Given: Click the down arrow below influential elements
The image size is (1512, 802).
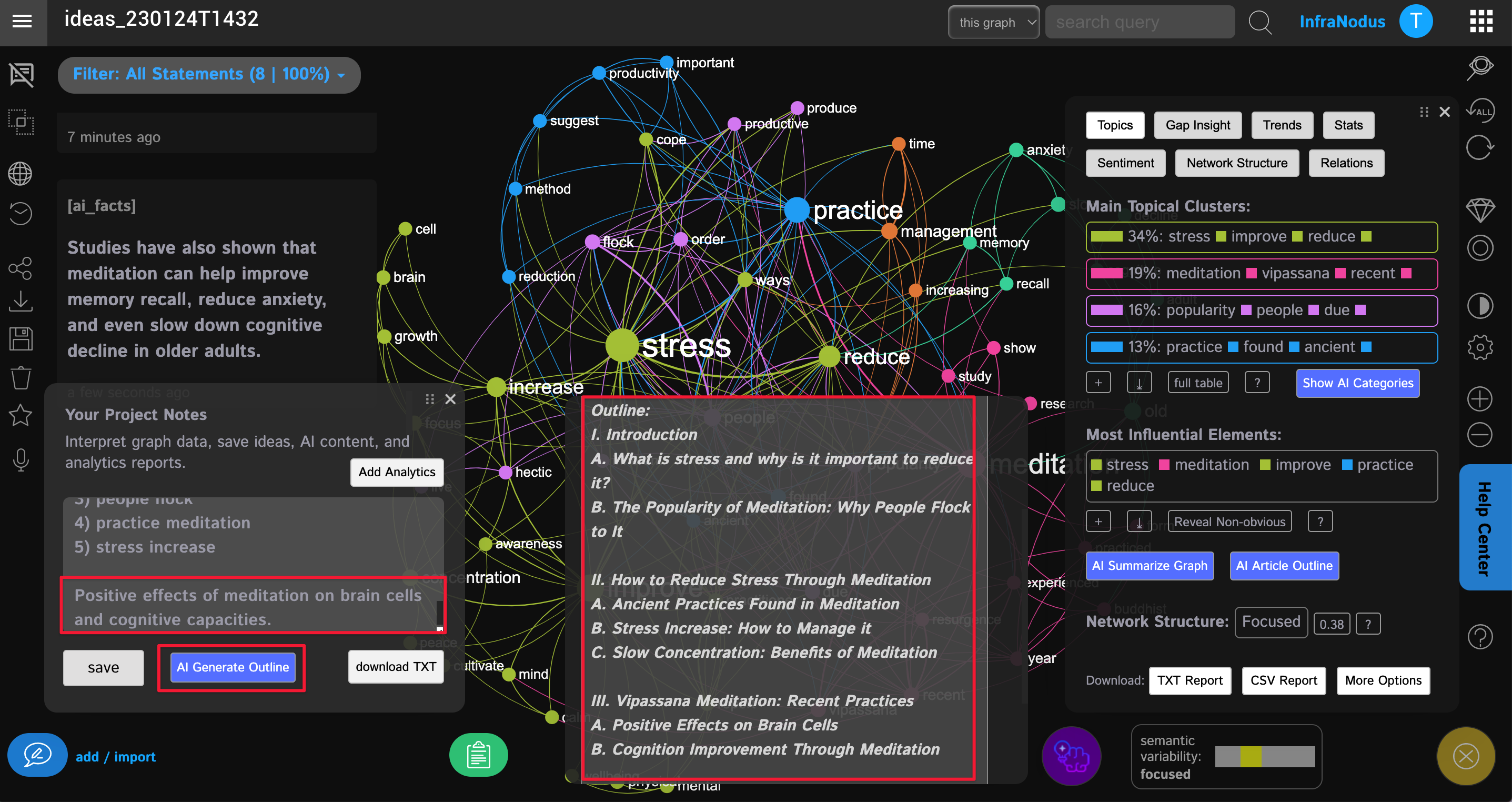Looking at the screenshot, I should click(x=1138, y=522).
